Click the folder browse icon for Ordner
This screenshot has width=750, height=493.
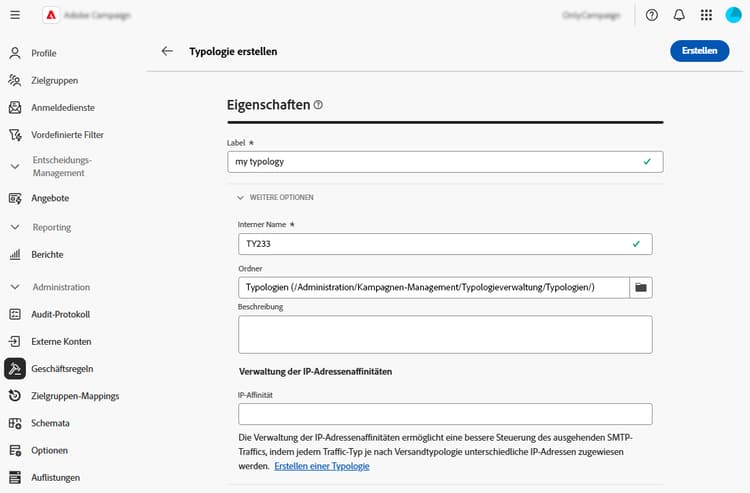tap(641, 288)
